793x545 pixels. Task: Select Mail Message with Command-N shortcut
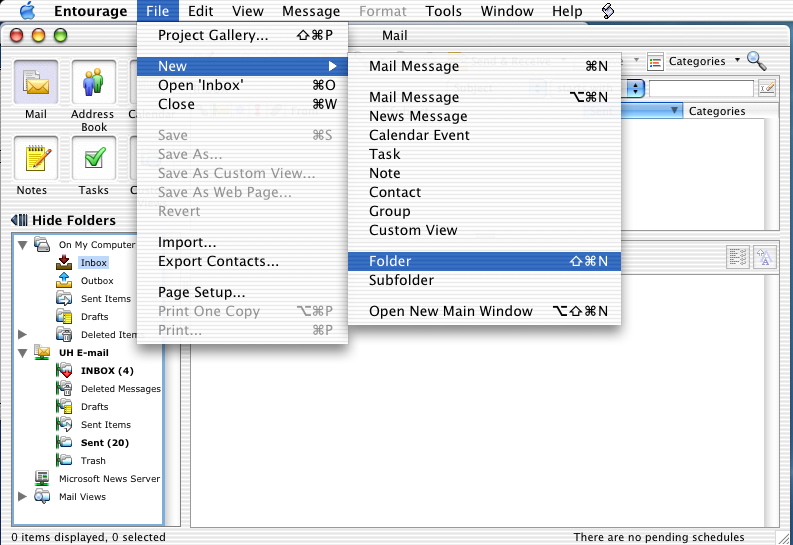click(484, 66)
